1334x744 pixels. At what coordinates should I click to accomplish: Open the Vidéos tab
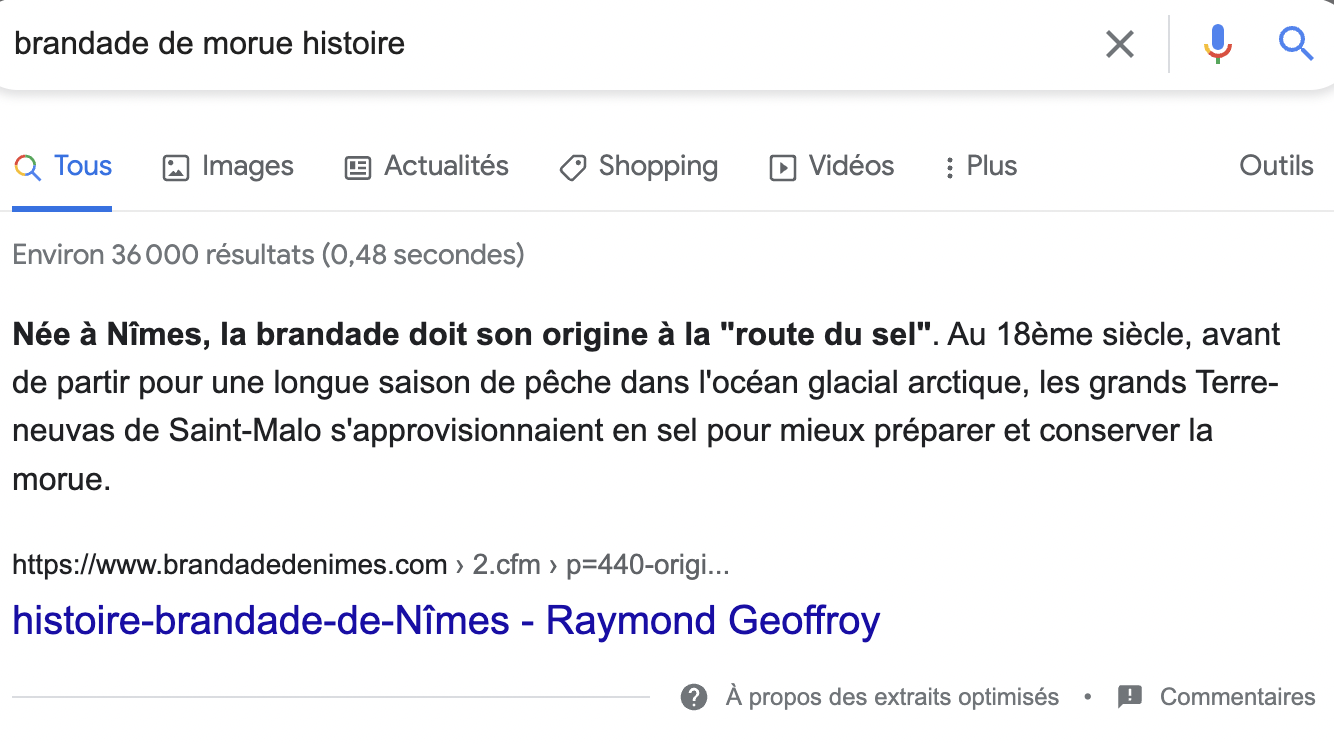coord(832,166)
